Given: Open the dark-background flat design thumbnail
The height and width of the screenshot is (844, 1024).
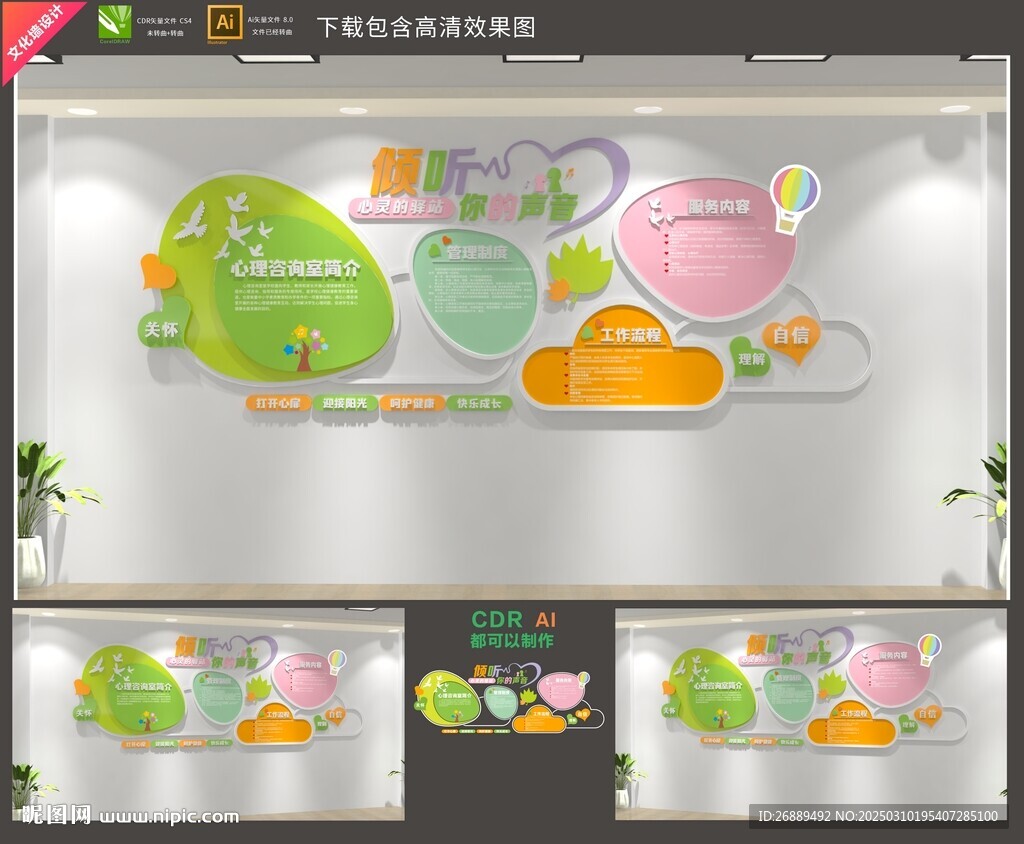Looking at the screenshot, I should 510,699.
